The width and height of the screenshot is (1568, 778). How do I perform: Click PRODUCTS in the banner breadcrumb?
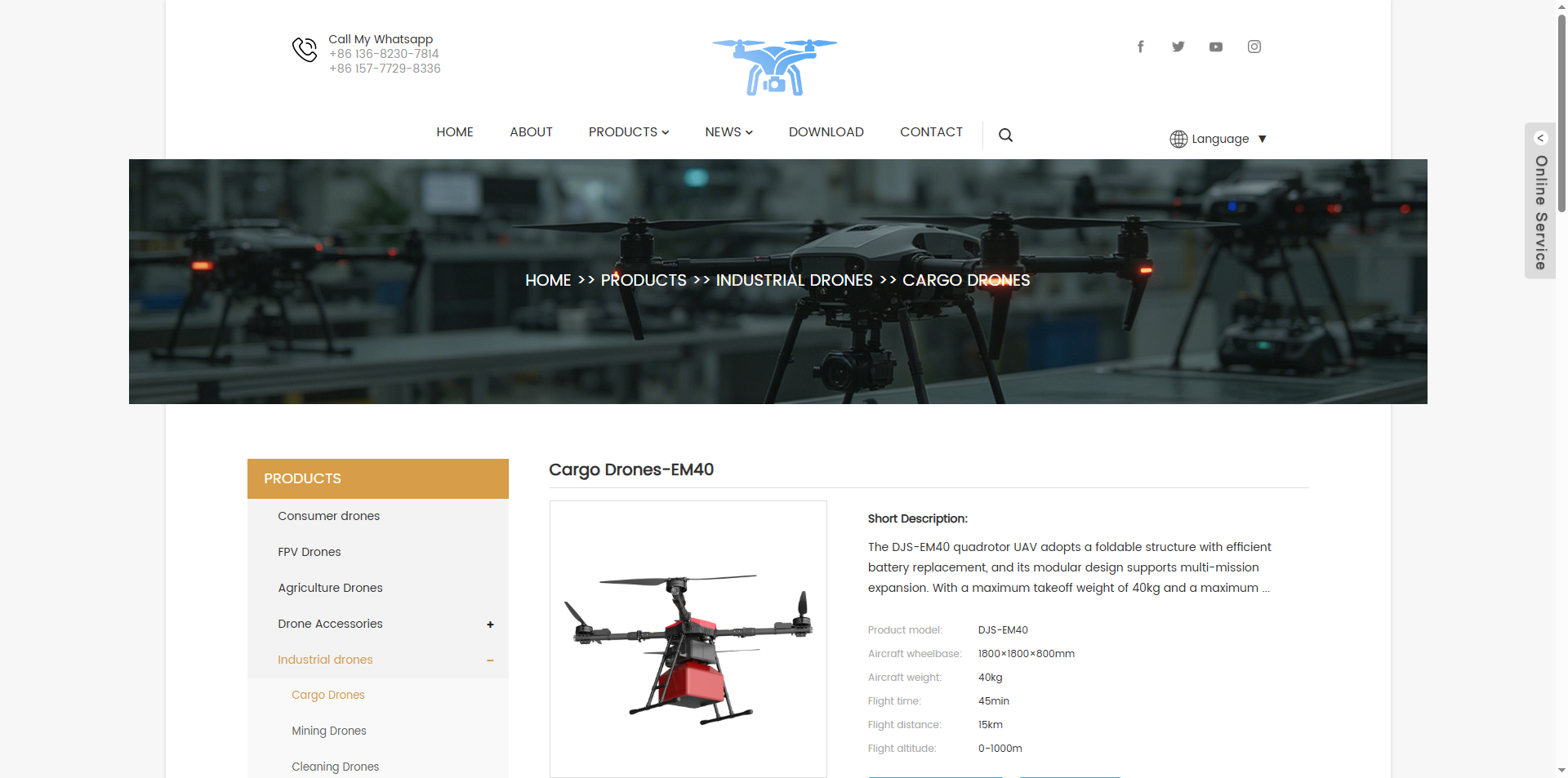(x=644, y=280)
